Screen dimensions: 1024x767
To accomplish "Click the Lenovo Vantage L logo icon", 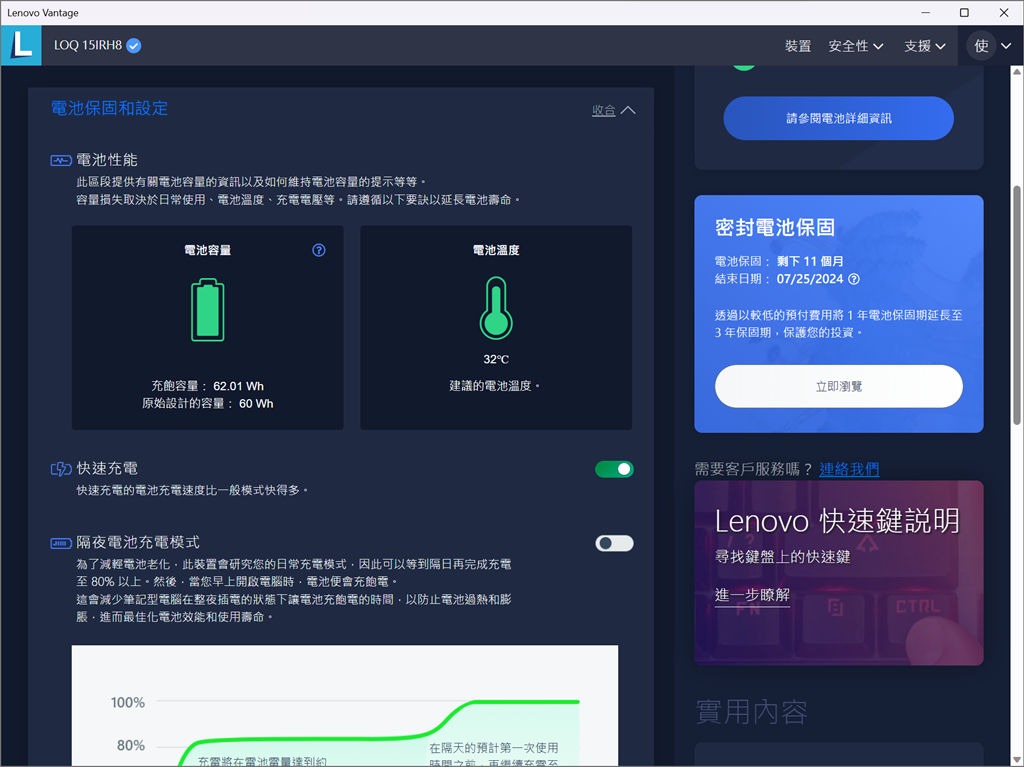I will (x=20, y=46).
